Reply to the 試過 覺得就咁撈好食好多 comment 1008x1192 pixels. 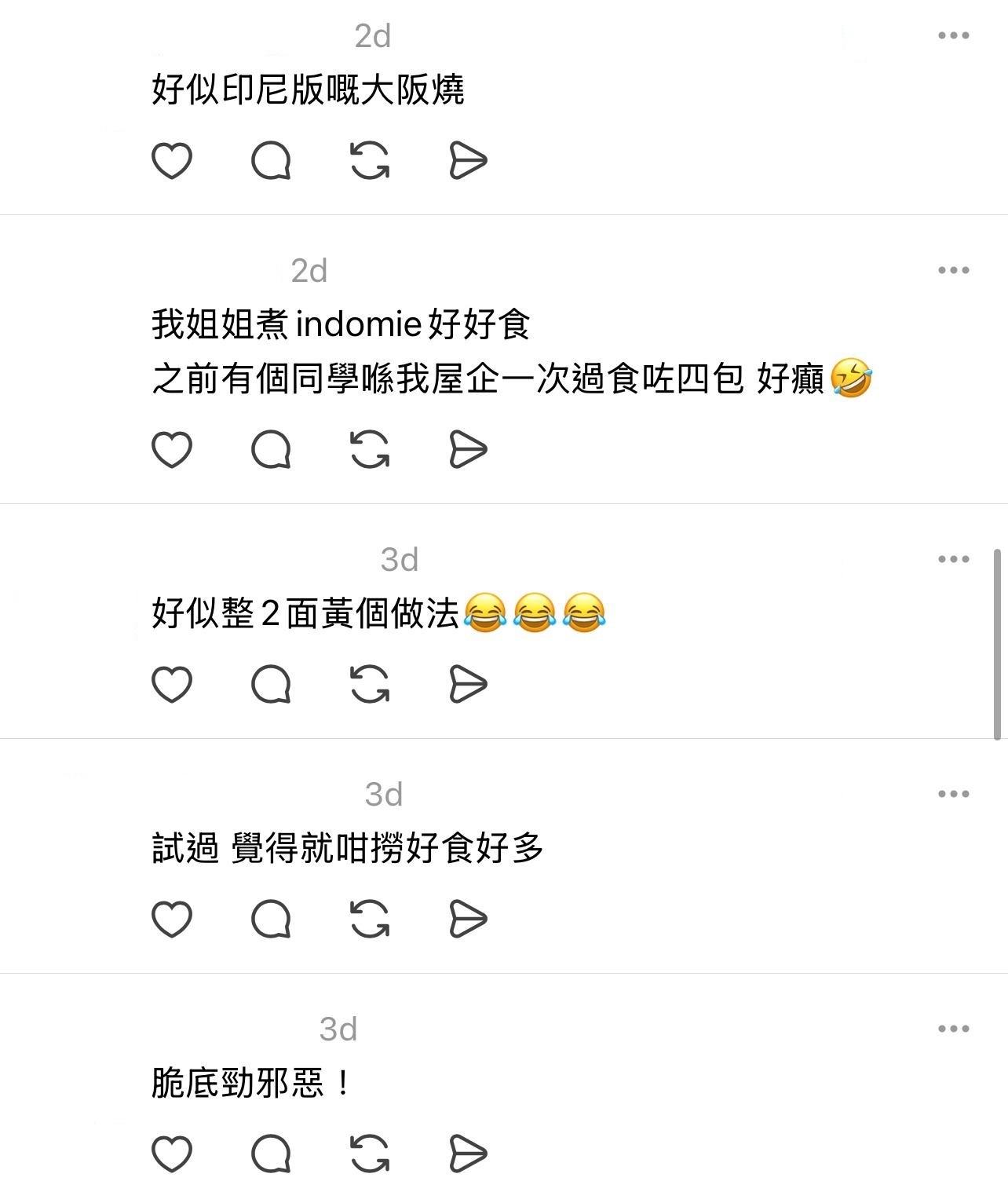[x=271, y=919]
